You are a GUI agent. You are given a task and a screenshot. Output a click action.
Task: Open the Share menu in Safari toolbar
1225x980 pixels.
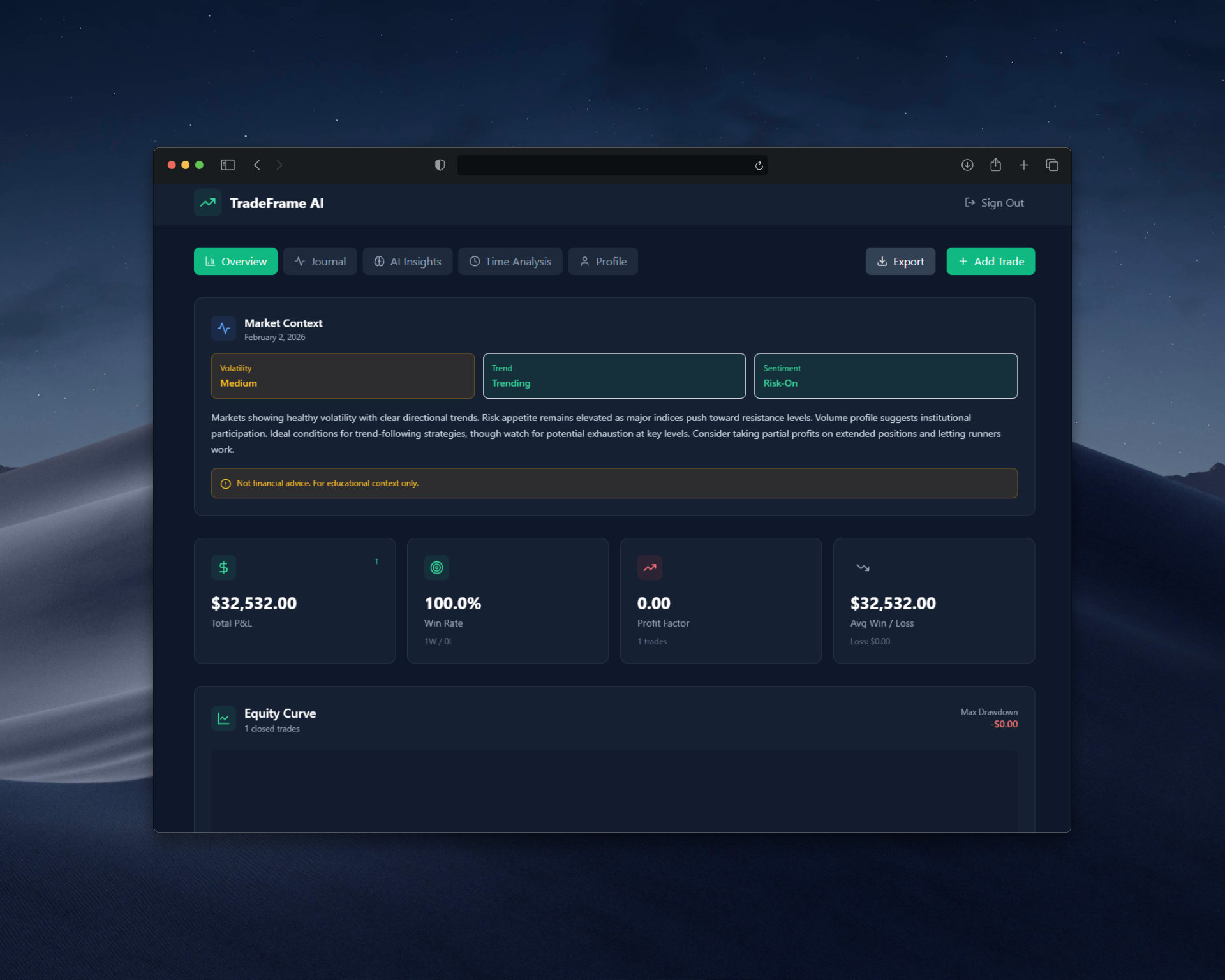[x=995, y=165]
